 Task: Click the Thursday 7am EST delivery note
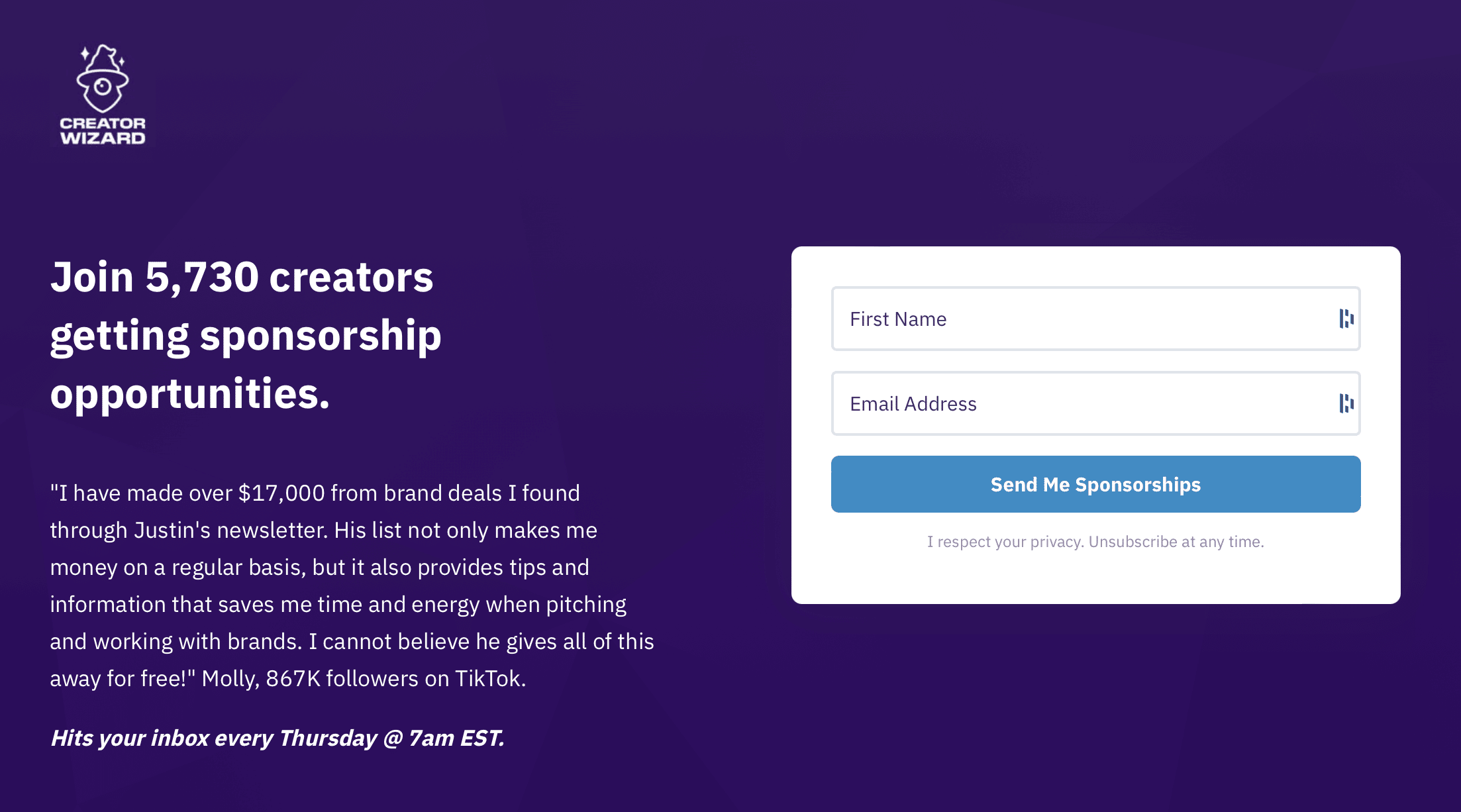tap(277, 738)
